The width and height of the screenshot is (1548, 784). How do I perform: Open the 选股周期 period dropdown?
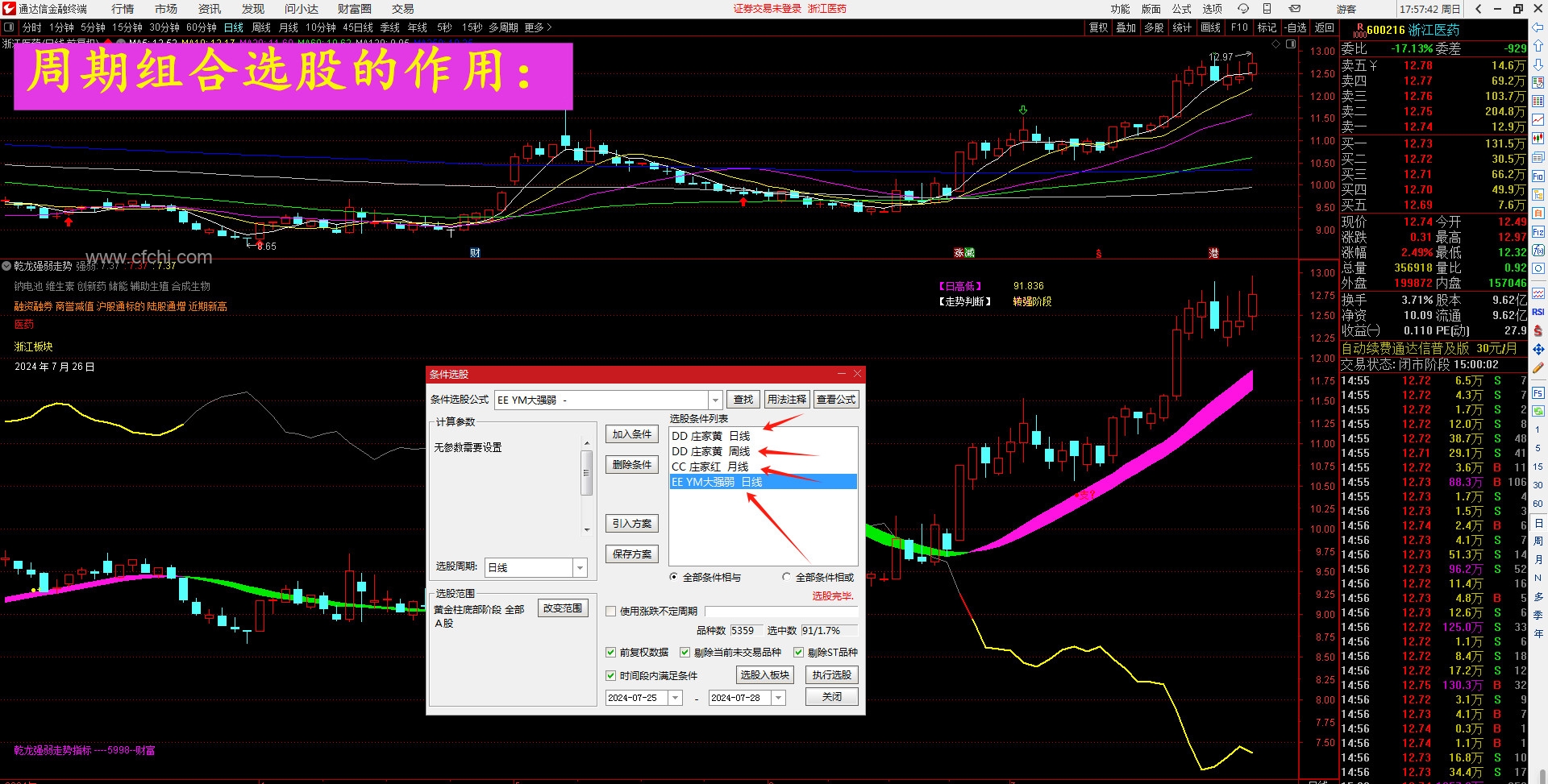580,568
